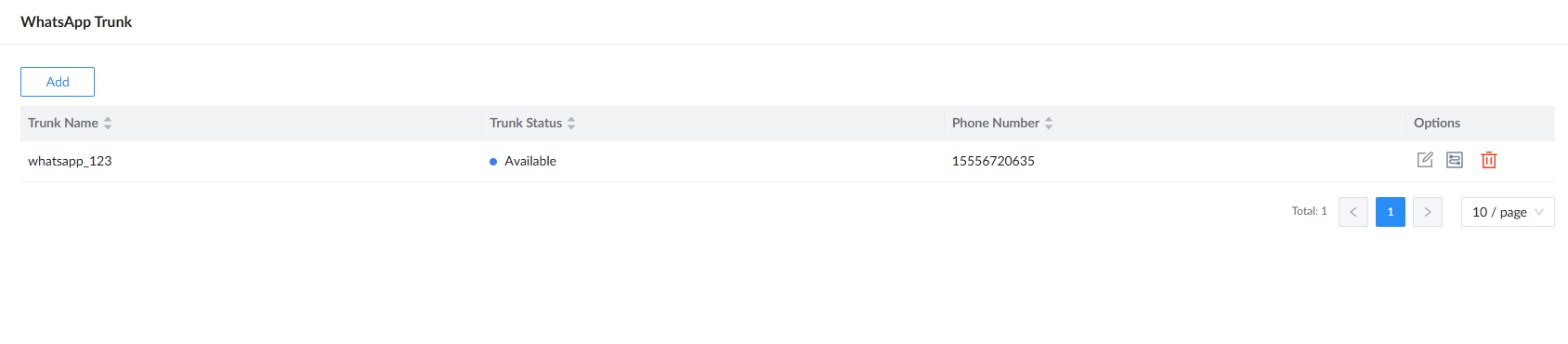Go to previous page with left chevron
The image size is (1568, 344).
(x=1353, y=212)
